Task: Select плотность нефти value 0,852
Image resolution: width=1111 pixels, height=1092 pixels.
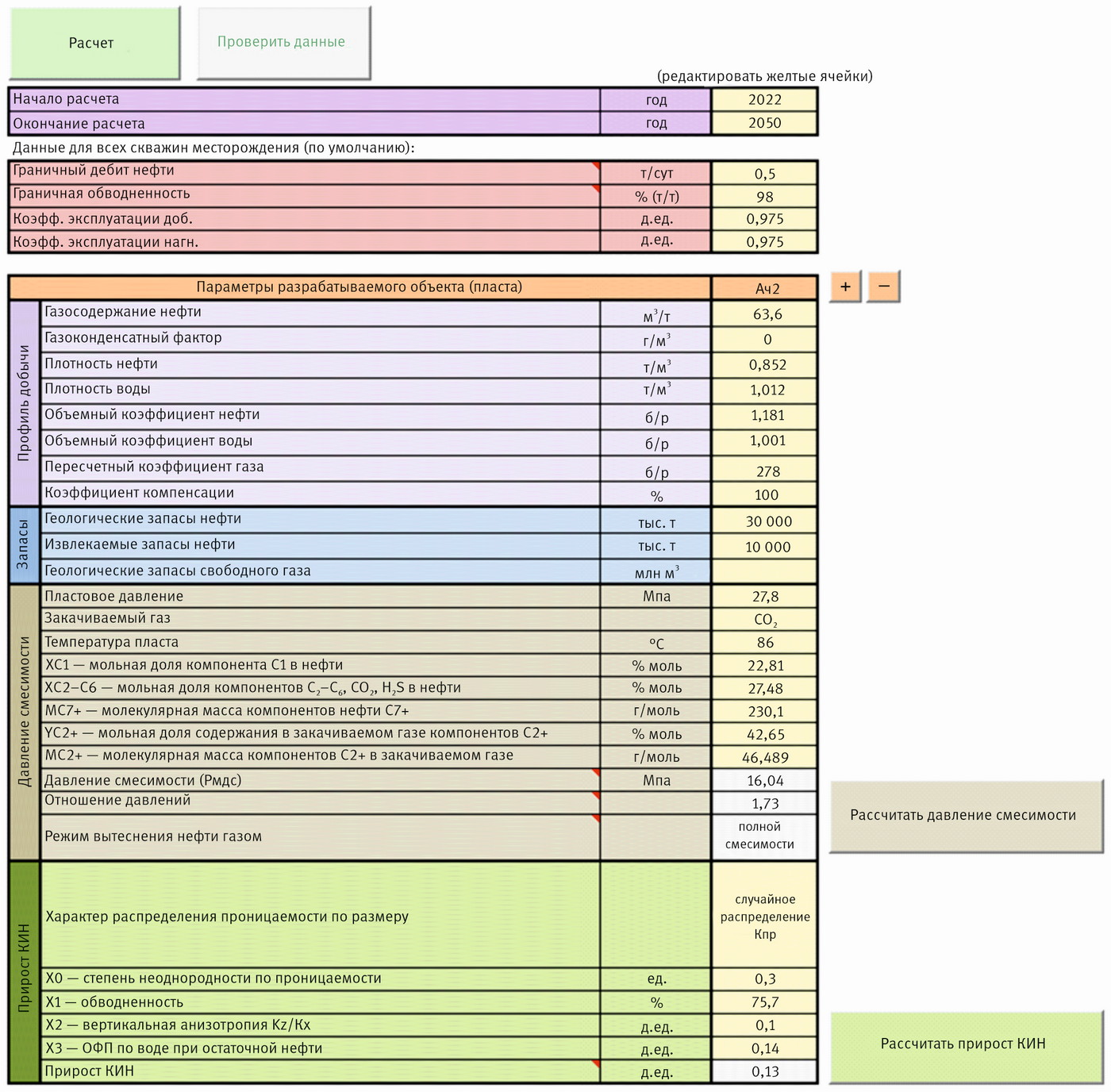Action: (x=764, y=364)
